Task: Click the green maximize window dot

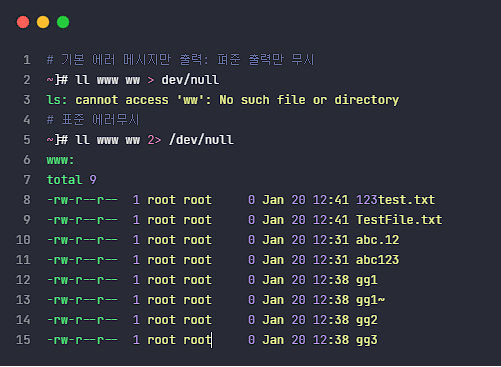Action: (63, 22)
